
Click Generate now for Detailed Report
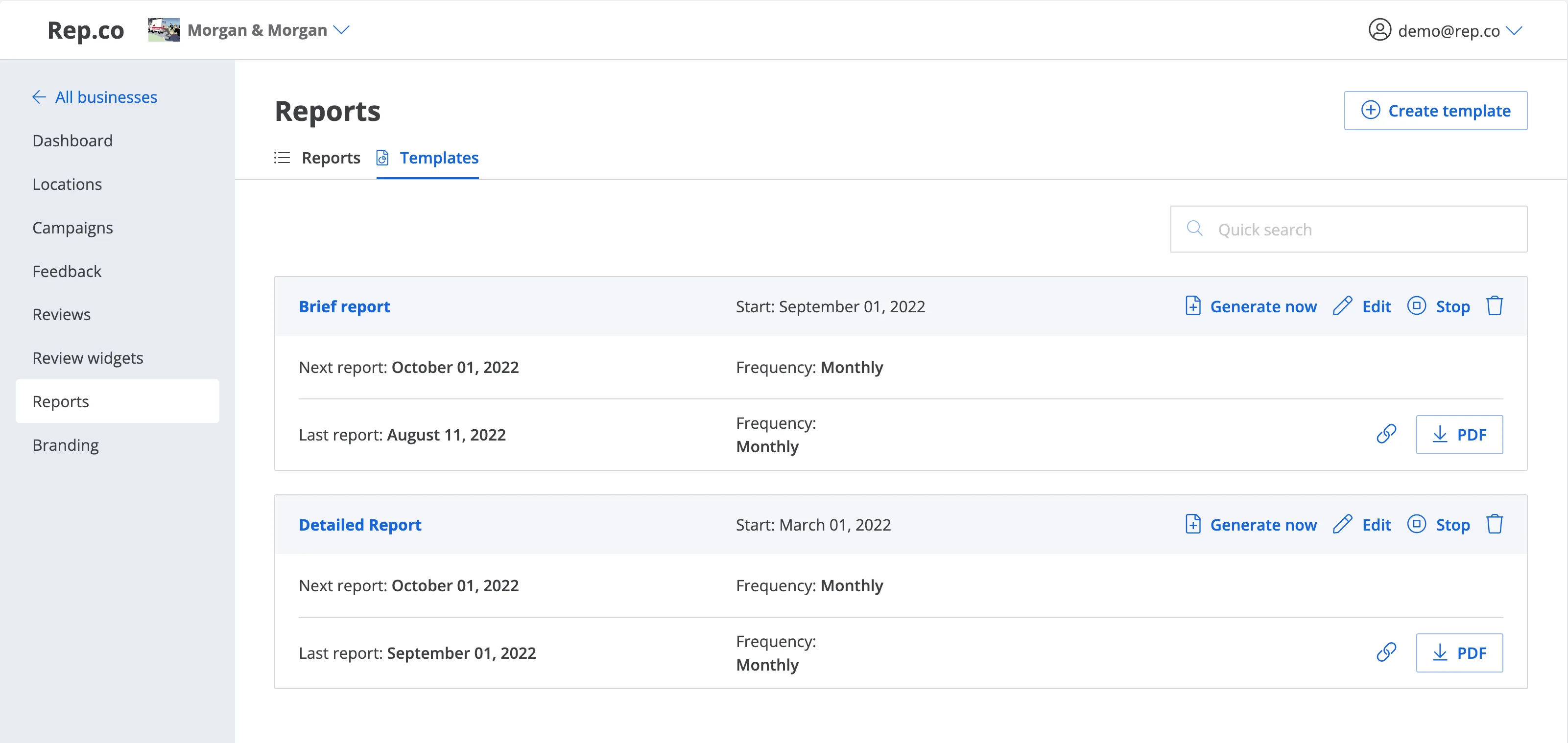1251,525
